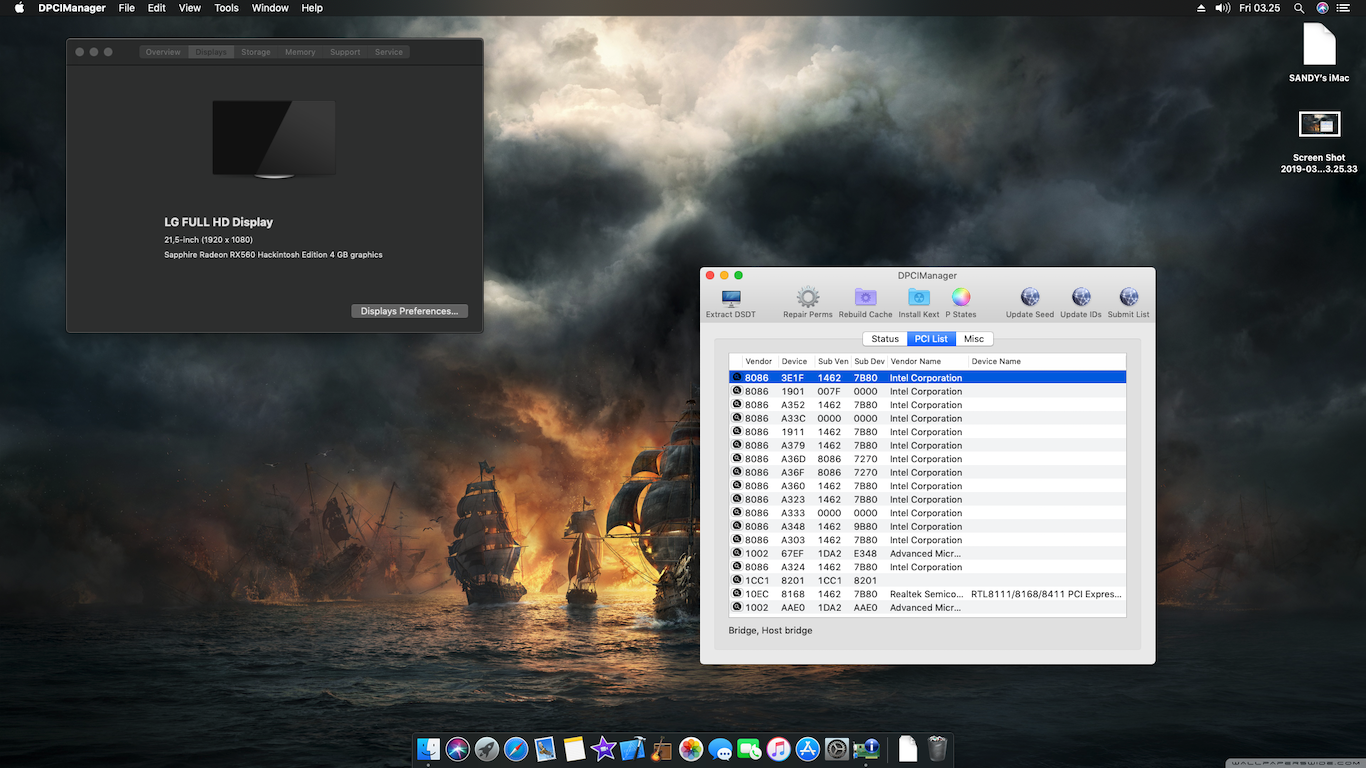The image size is (1366, 768).
Task: Open the File menu
Action: click(126, 8)
